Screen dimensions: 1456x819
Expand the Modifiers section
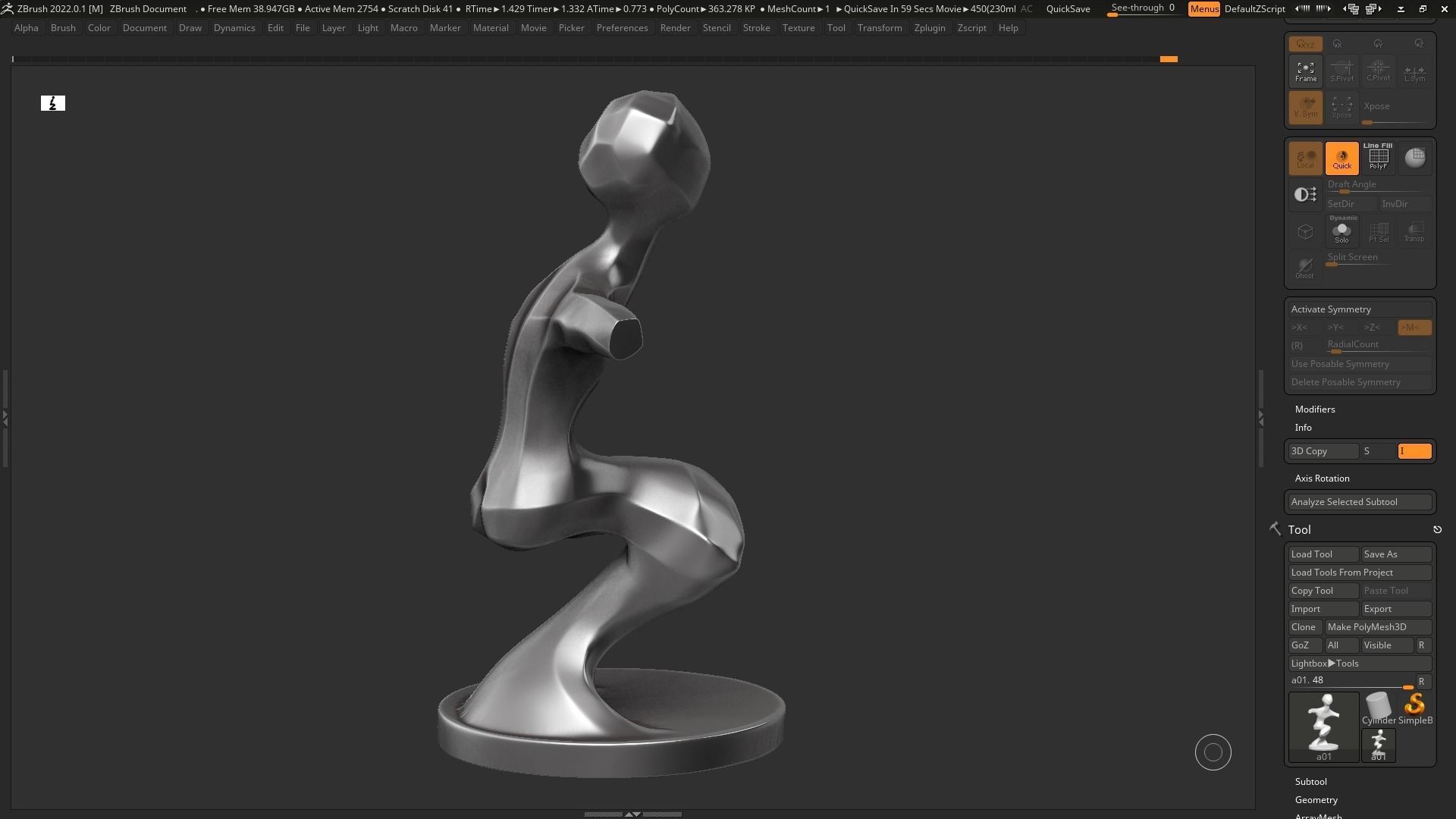coord(1314,409)
